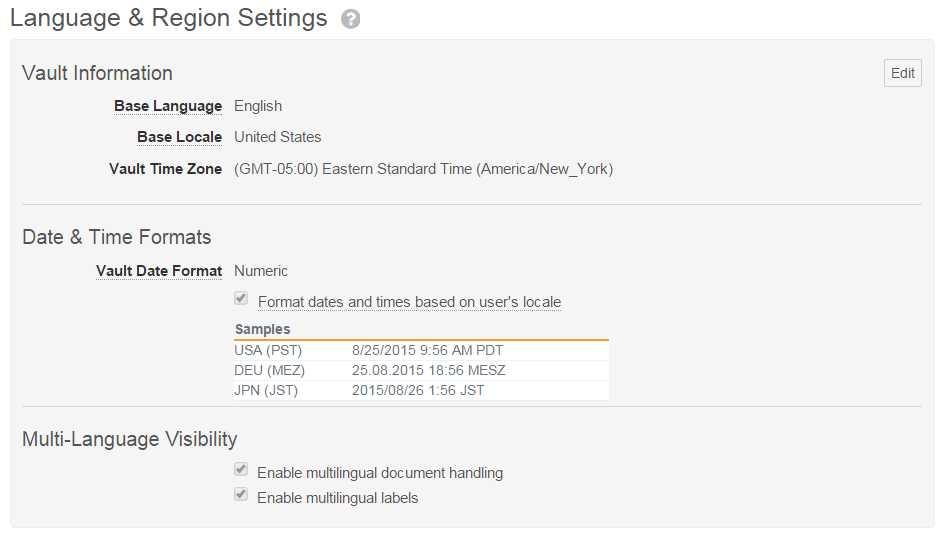Screen dimensions: 944x536
Task: Toggle Enable multilingual labels checkbox
Action: click(240, 495)
